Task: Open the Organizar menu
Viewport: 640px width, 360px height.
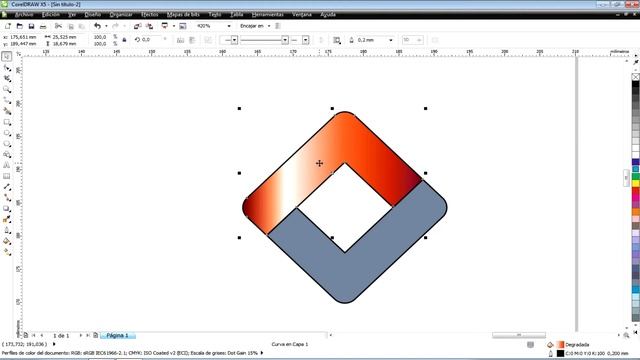Action: tap(121, 14)
